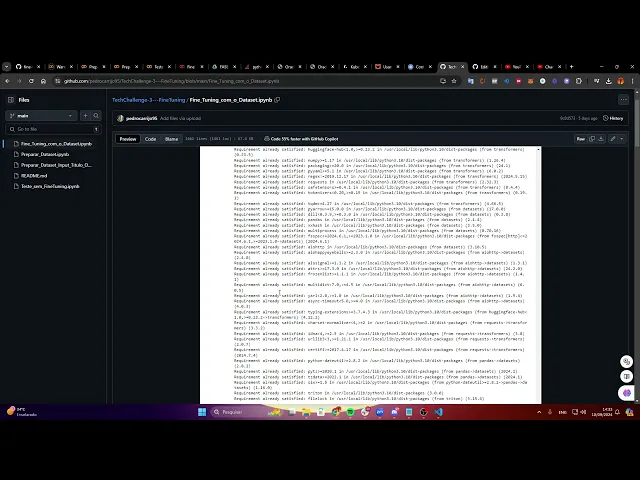View file History
The width and height of the screenshot is (640, 480).
tap(613, 118)
